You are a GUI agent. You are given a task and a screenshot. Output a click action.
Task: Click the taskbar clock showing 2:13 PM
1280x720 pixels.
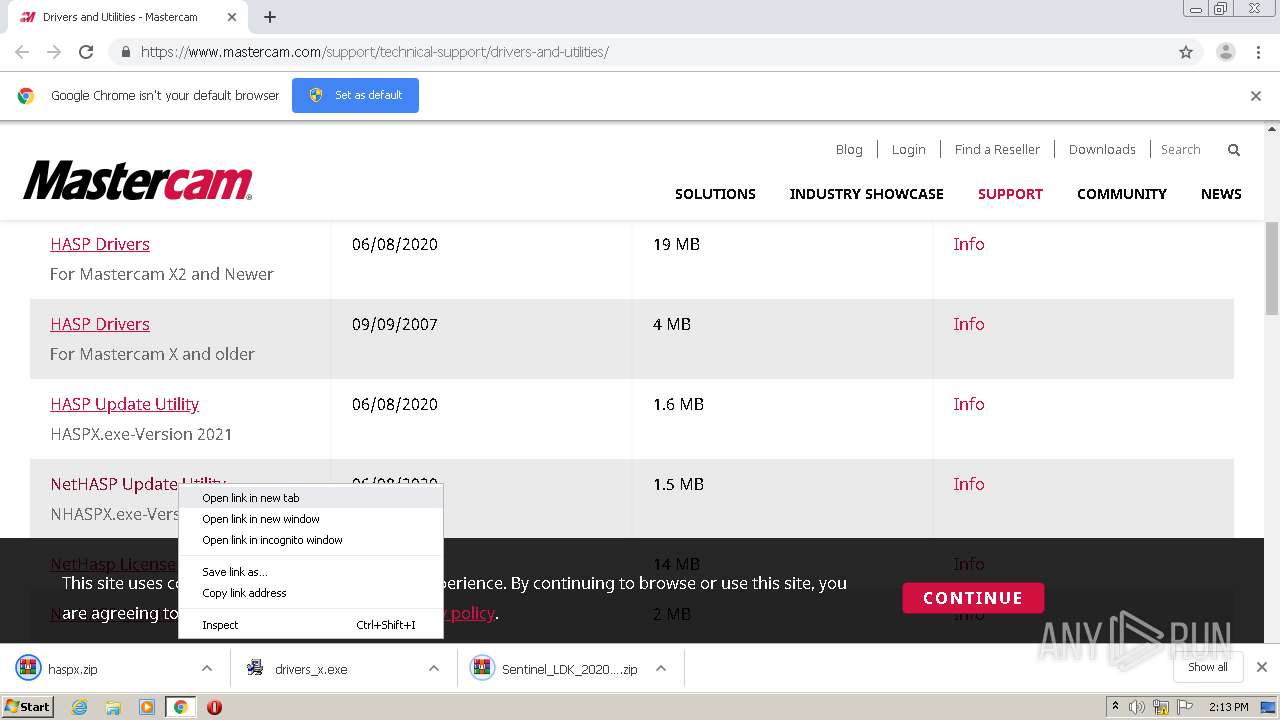point(1229,707)
